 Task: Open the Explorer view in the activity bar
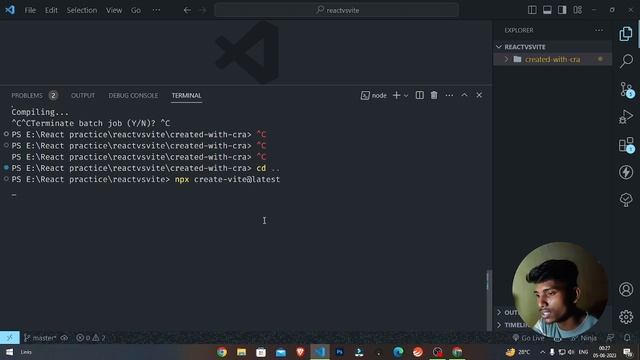626,34
